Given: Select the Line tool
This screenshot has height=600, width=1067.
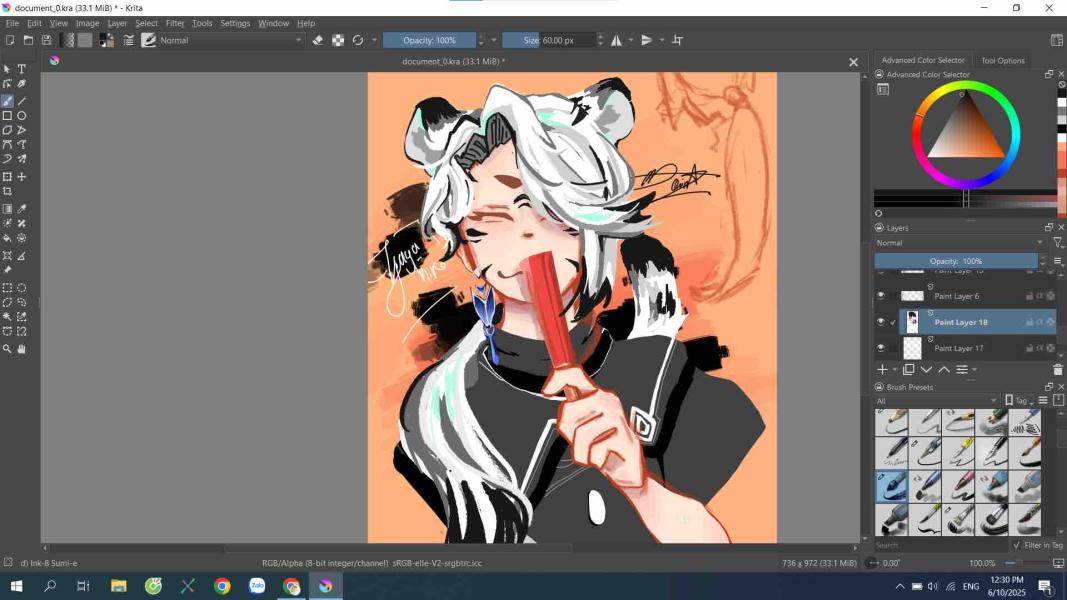Looking at the screenshot, I should pyautogui.click(x=22, y=101).
